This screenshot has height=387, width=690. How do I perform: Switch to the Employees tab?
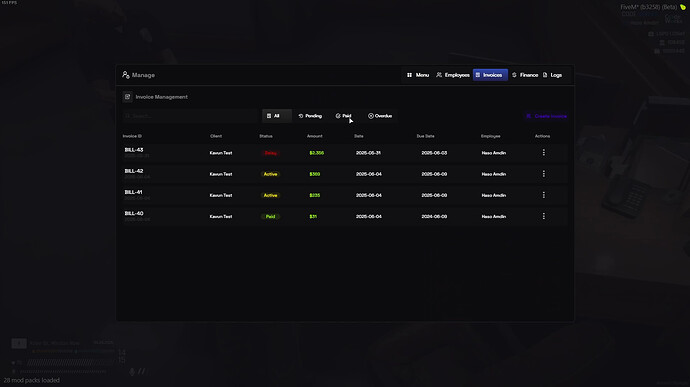tap(453, 75)
